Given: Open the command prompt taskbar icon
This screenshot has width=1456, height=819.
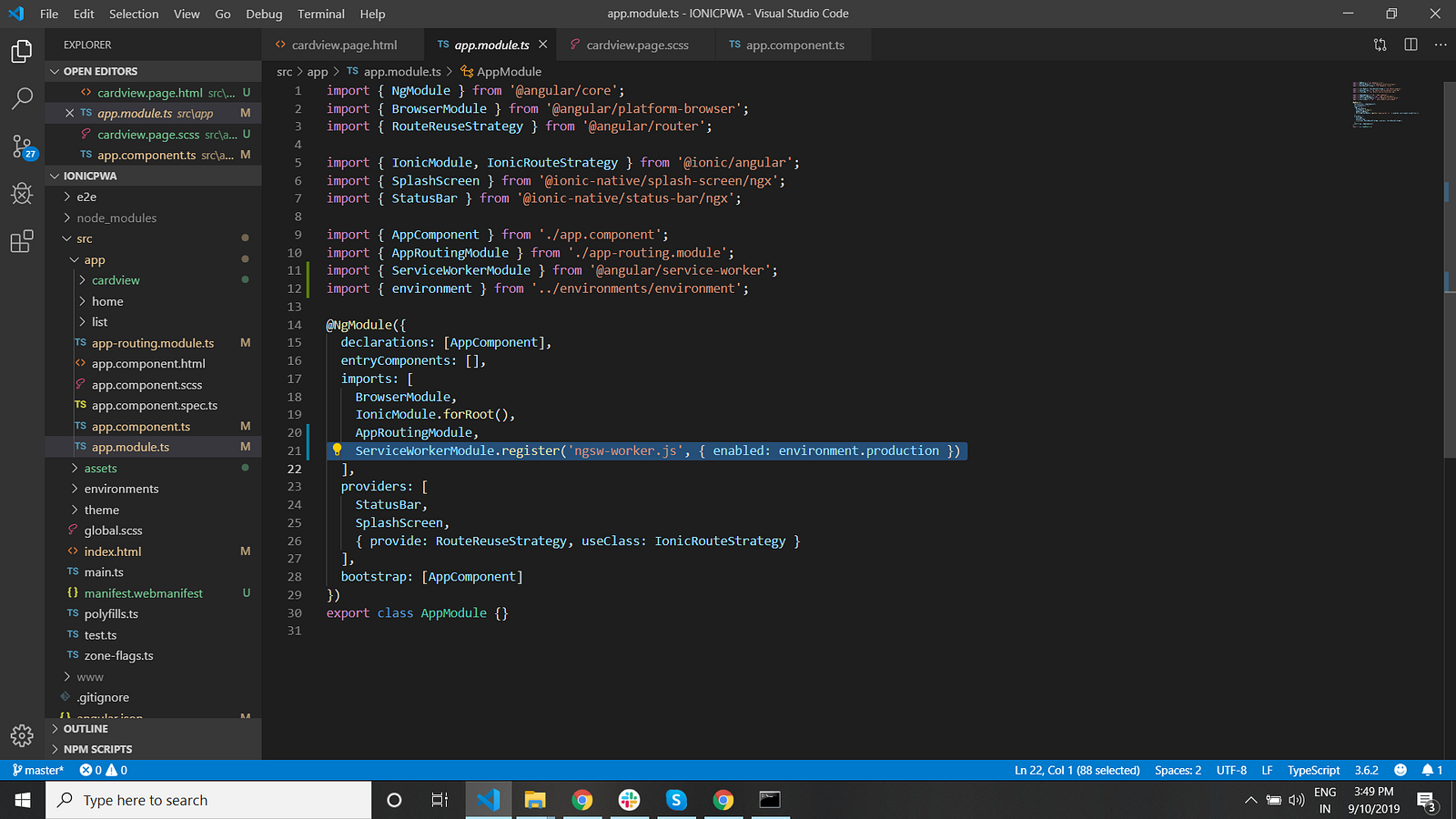Looking at the screenshot, I should (x=770, y=800).
